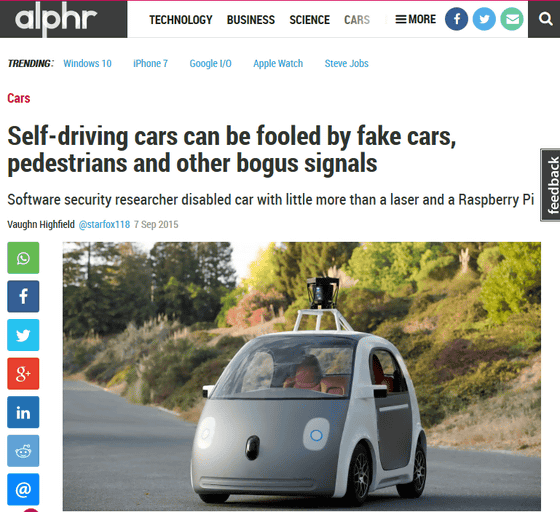Share article on LinkedIn
560x512 pixels.
click(23, 412)
